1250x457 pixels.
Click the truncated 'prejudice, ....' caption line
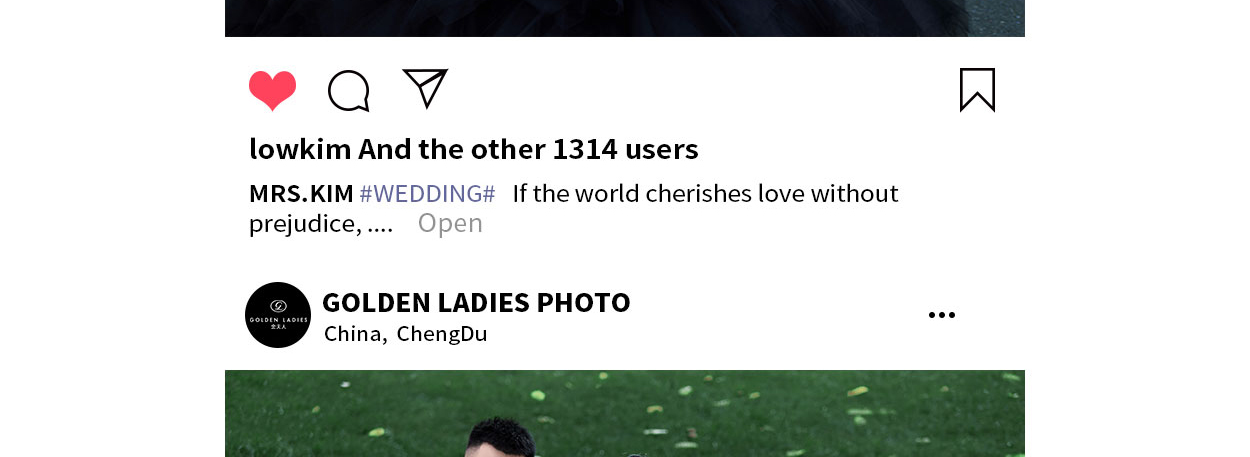[321, 224]
